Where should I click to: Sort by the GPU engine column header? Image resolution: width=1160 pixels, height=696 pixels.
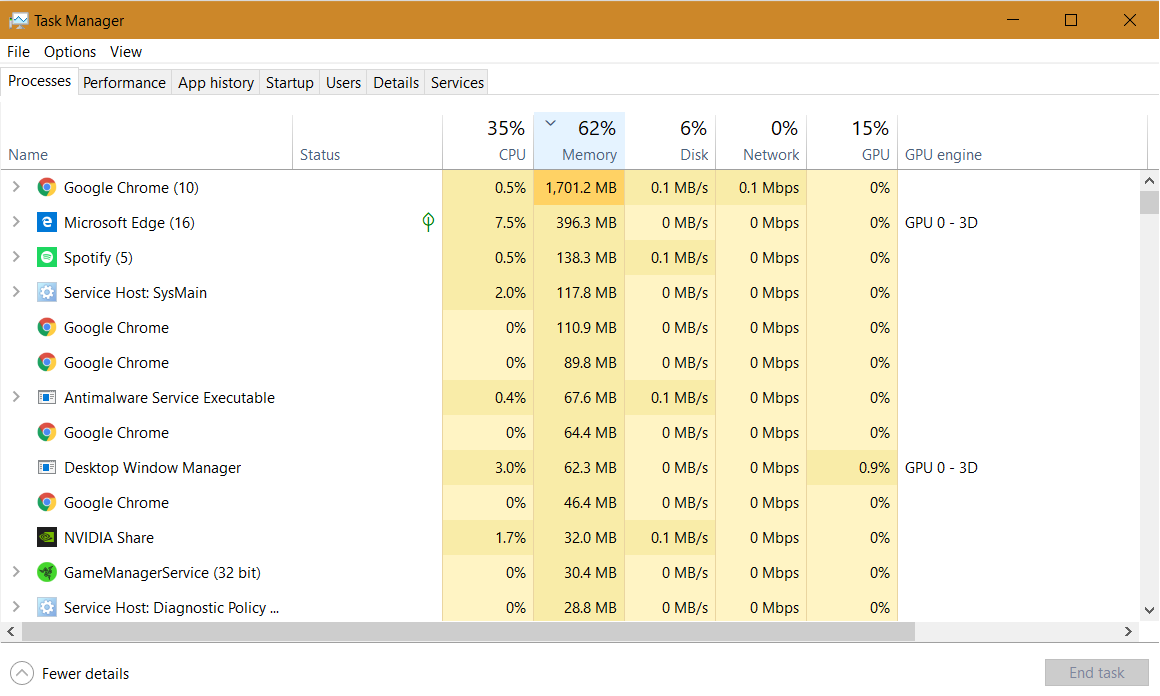click(x=1022, y=142)
